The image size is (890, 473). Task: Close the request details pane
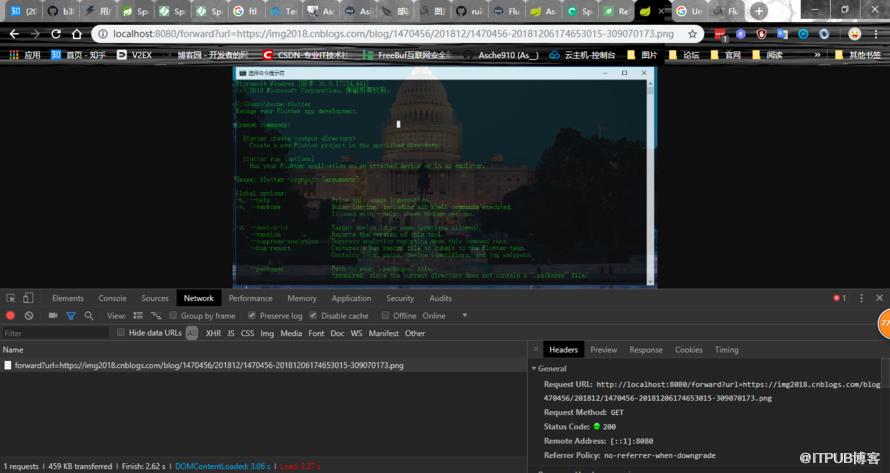click(x=536, y=349)
